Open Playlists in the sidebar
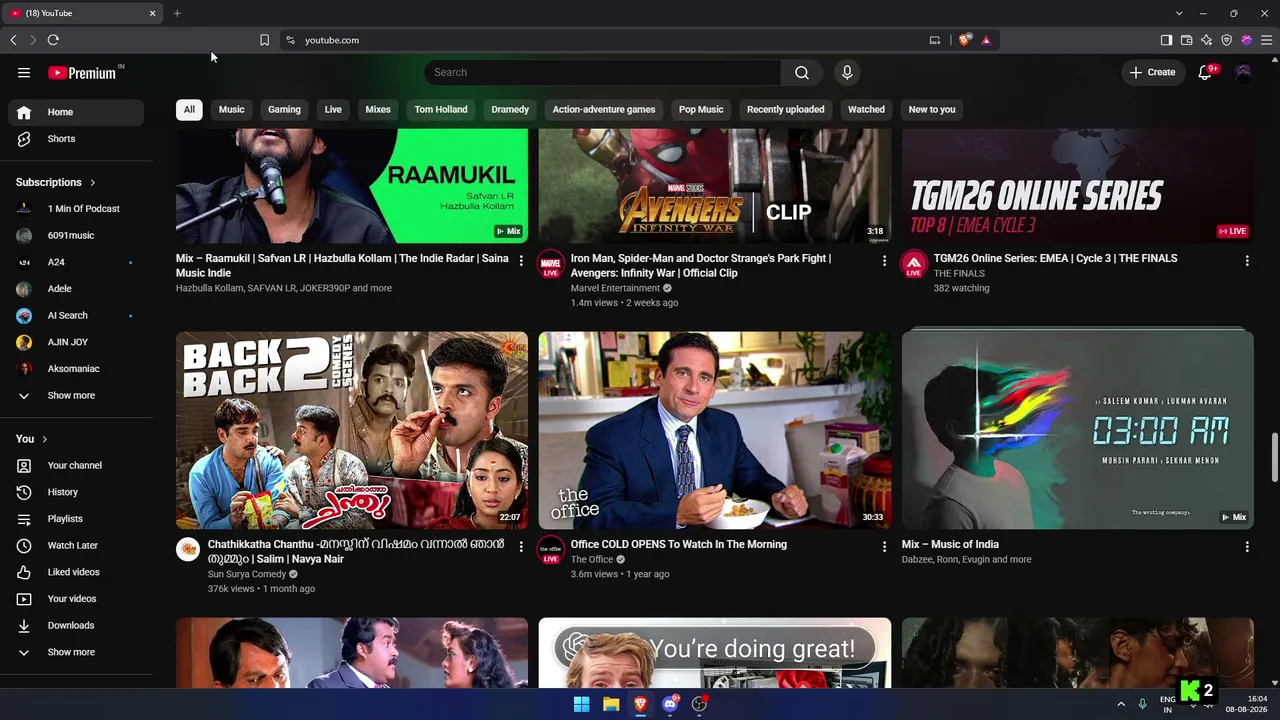Screen dimensions: 1280x720 76,519
